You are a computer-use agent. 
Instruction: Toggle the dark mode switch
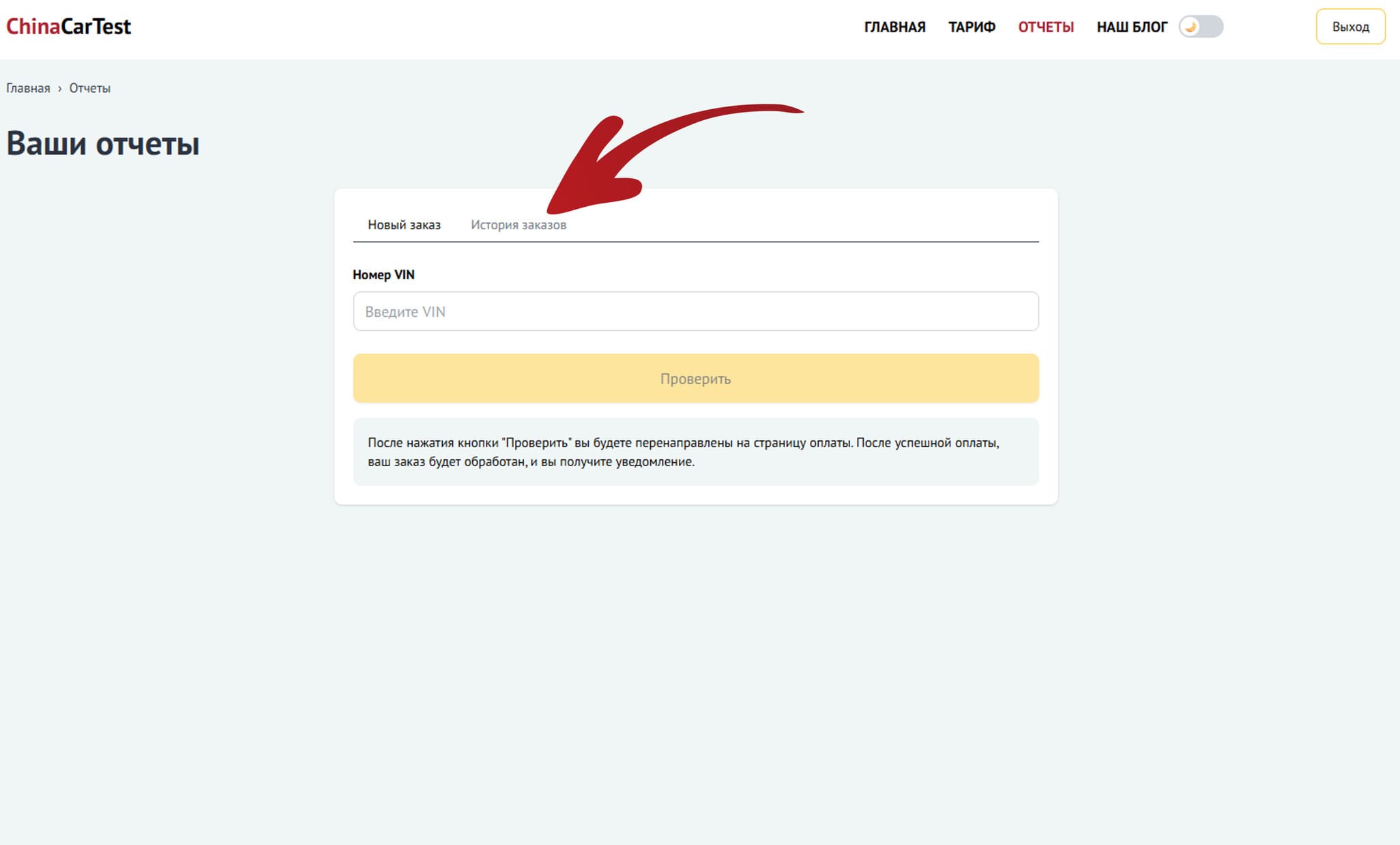[x=1201, y=27]
